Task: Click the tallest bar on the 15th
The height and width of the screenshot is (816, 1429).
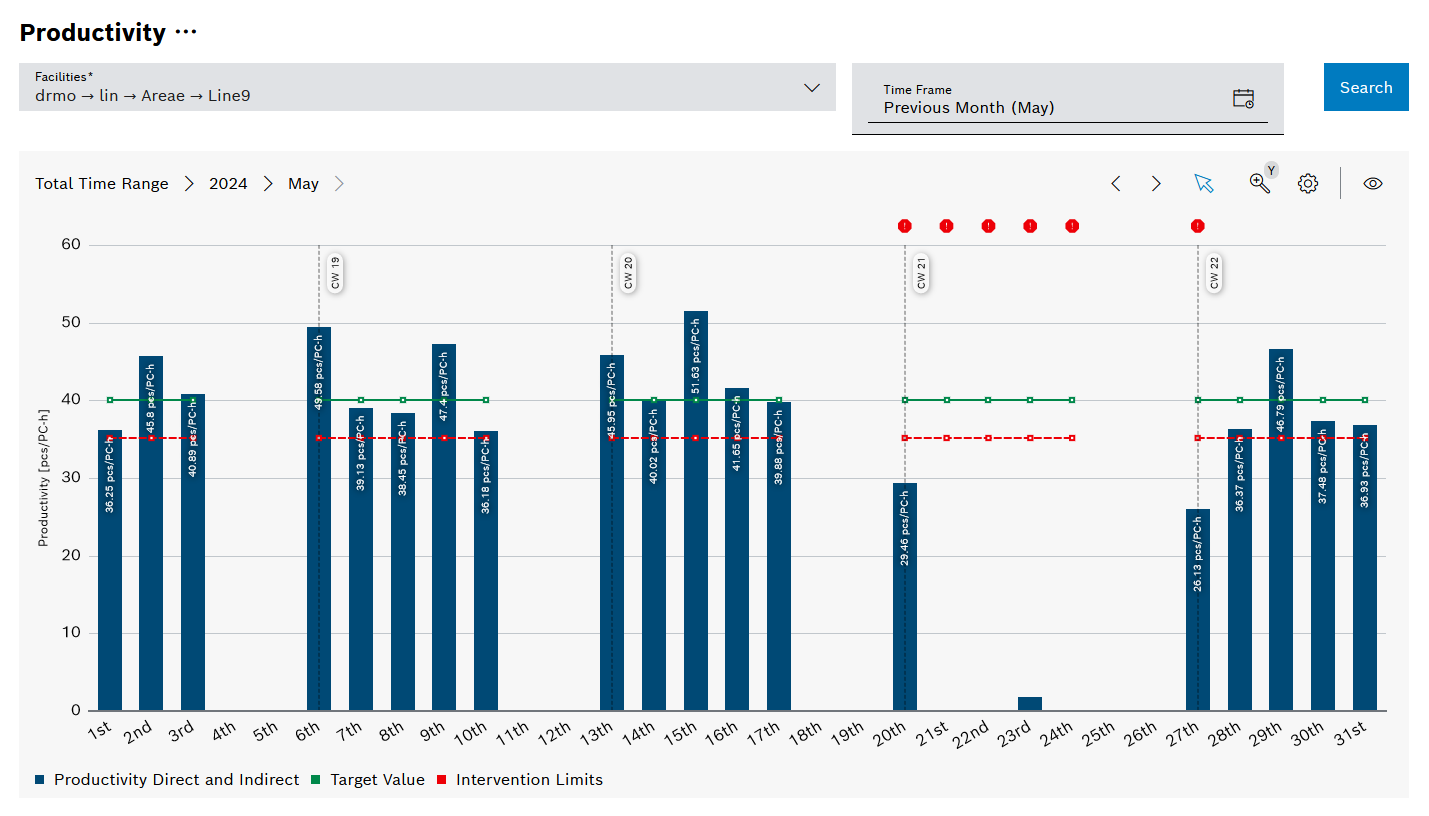Action: tap(694, 500)
